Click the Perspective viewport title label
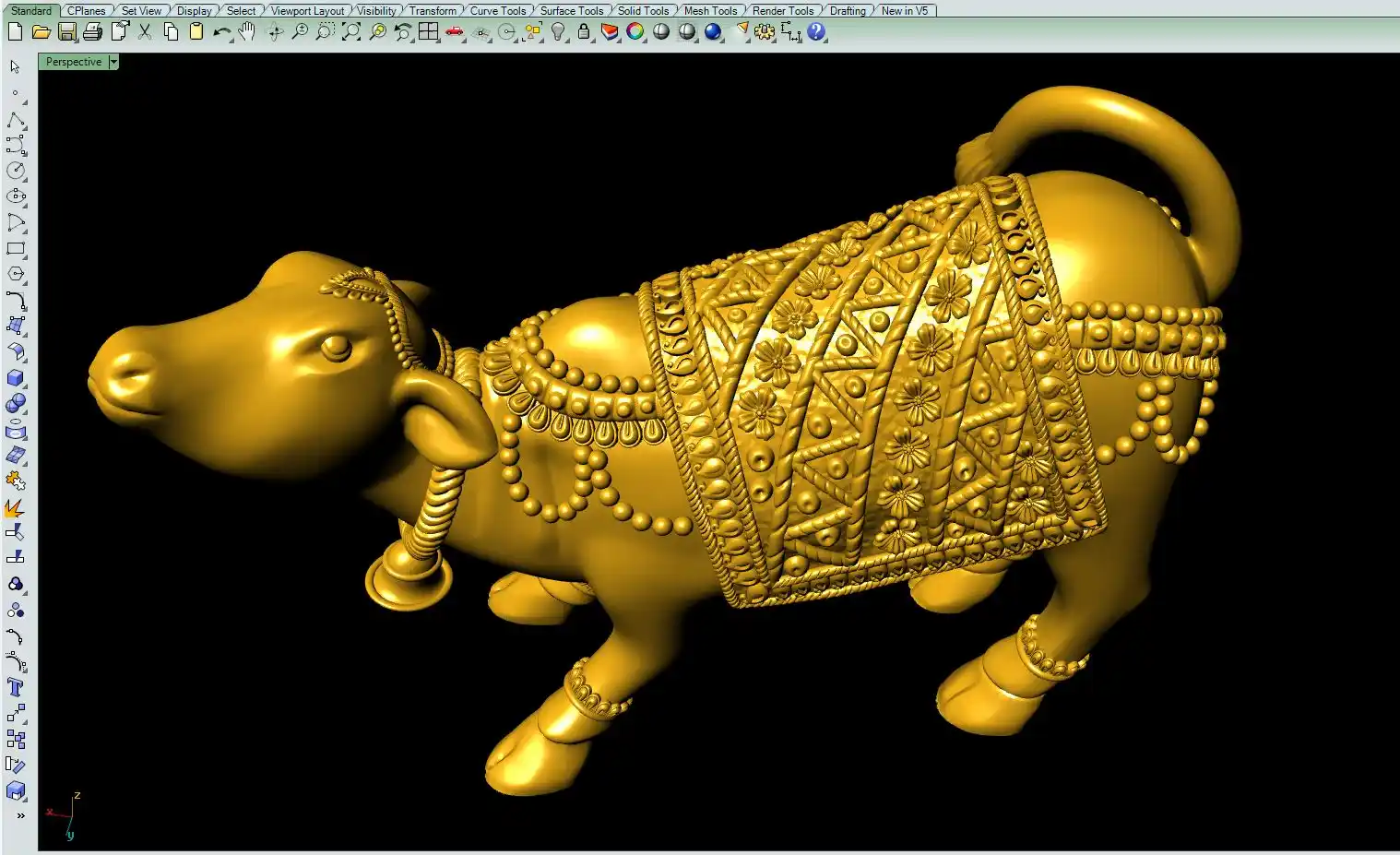The height and width of the screenshot is (855, 1400). [74, 62]
